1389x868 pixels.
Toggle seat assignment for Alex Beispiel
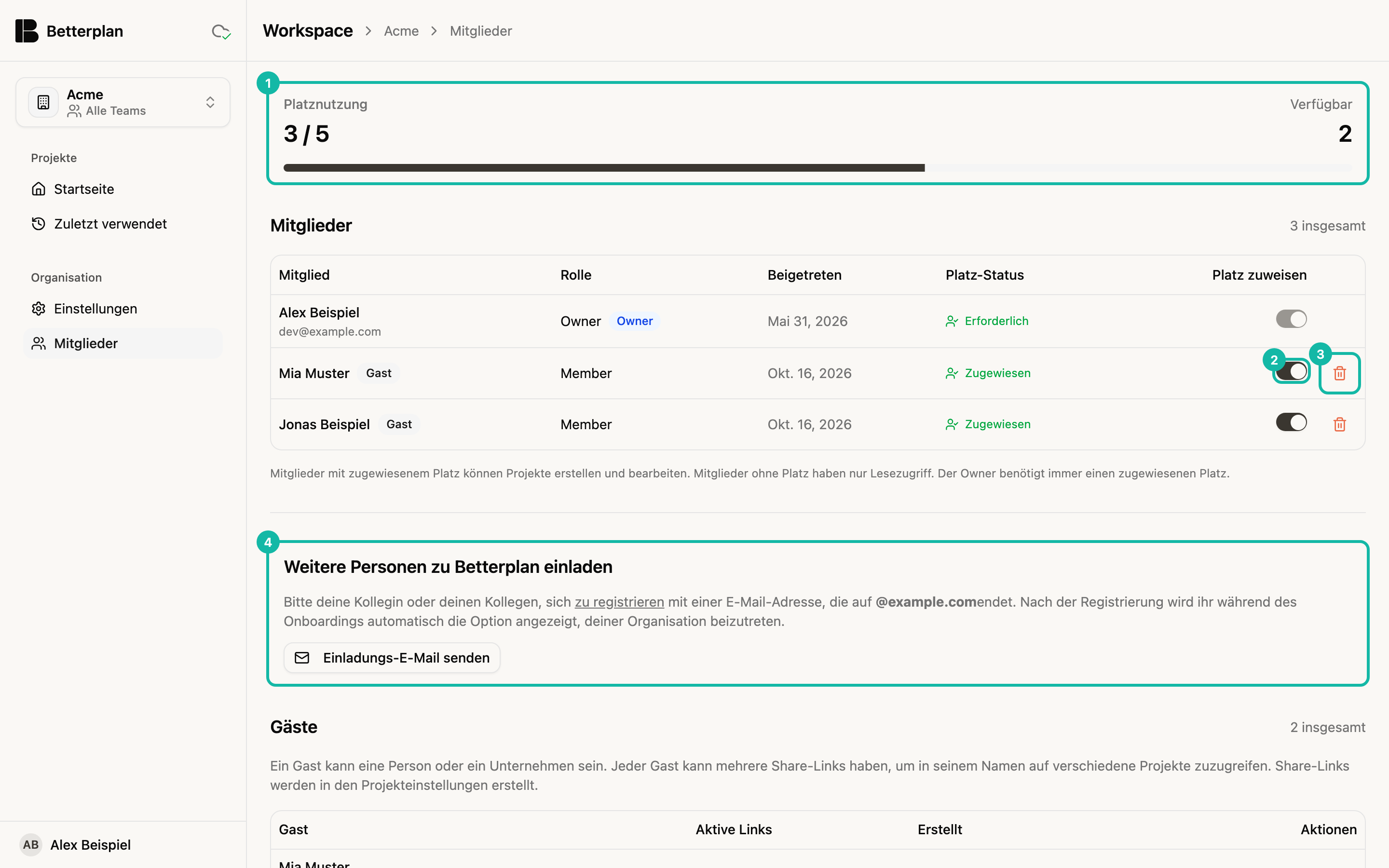pos(1291,319)
